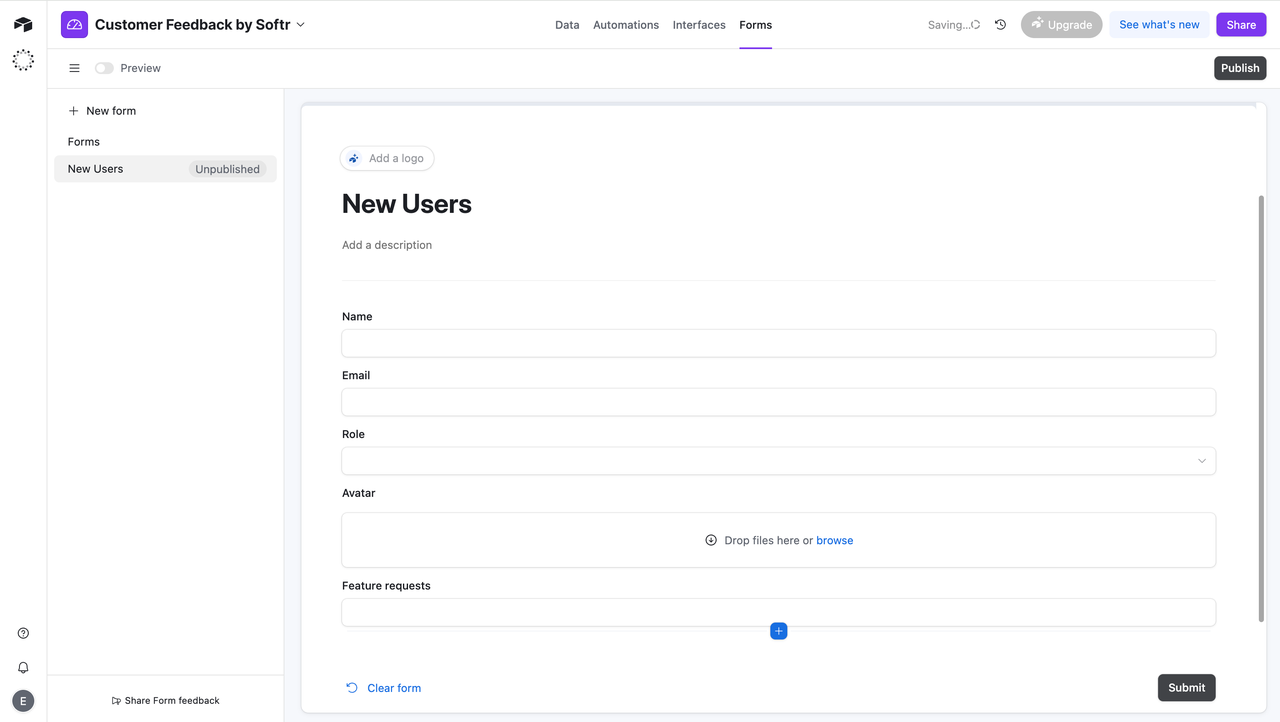This screenshot has height=722, width=1280.
Task: Click the Add a logo button
Action: 387,158
